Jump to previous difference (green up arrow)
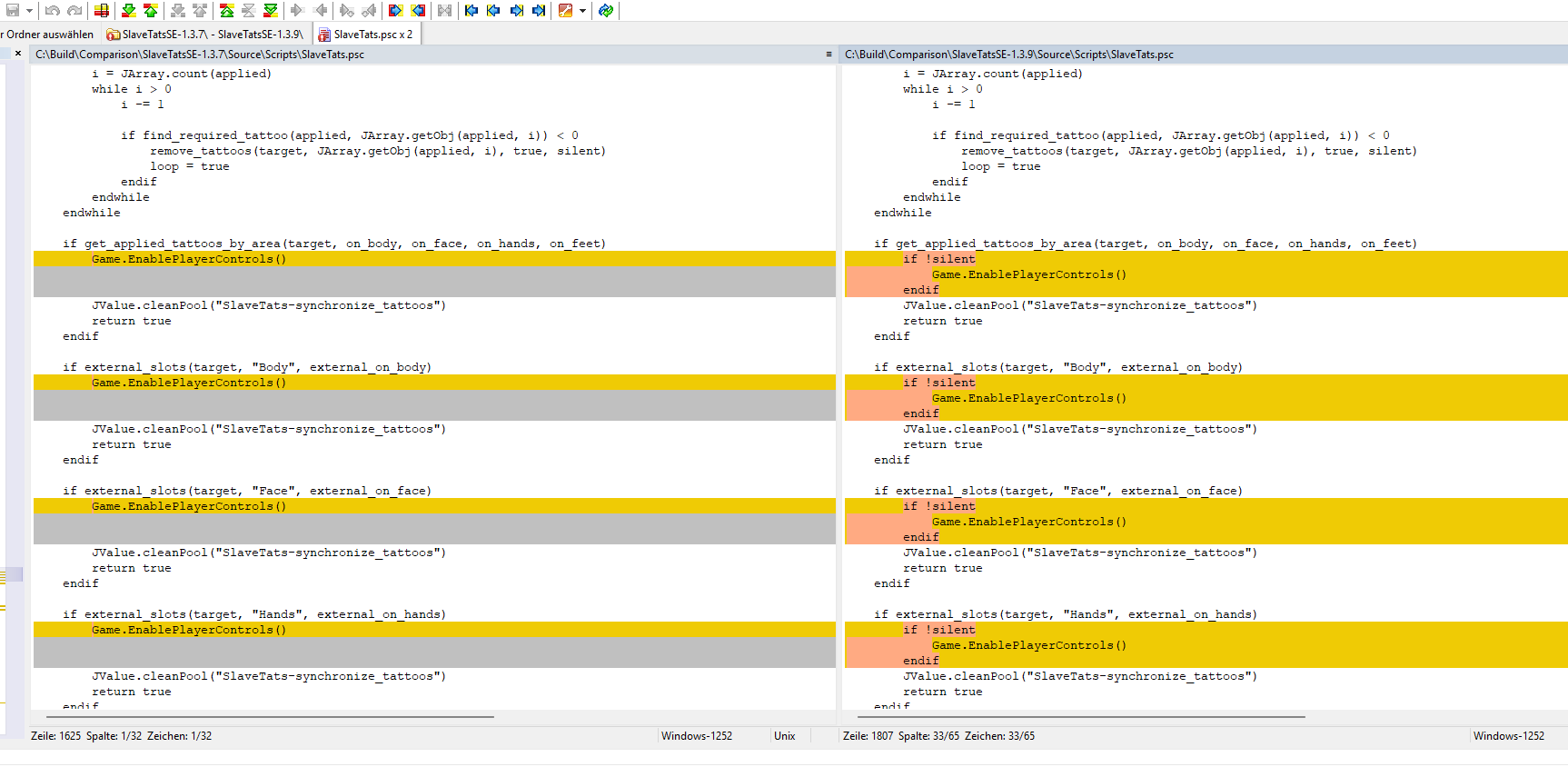1568x767 pixels. pyautogui.click(x=151, y=11)
